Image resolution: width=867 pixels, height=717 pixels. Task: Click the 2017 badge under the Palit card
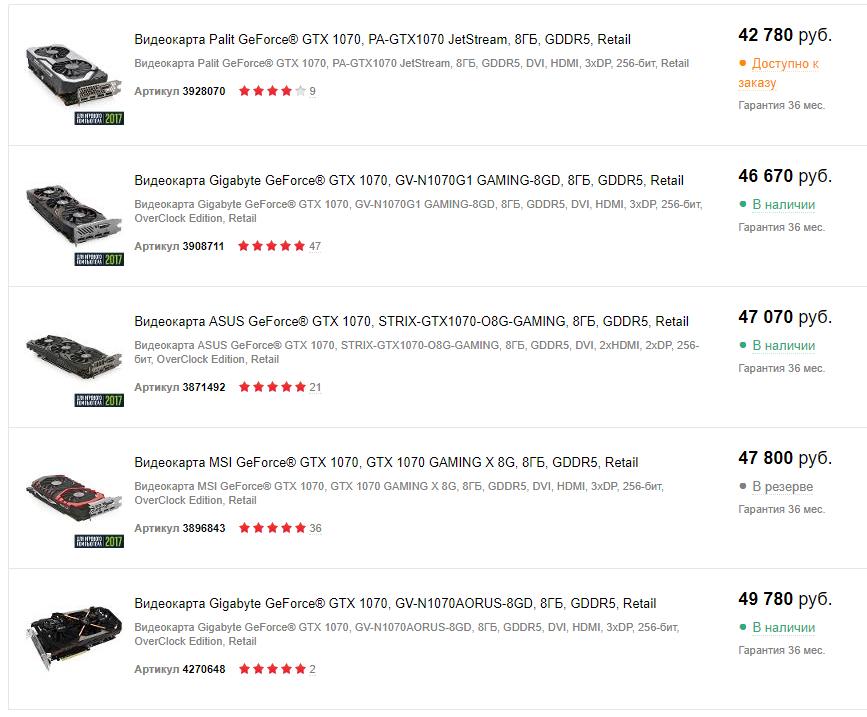(x=99, y=118)
